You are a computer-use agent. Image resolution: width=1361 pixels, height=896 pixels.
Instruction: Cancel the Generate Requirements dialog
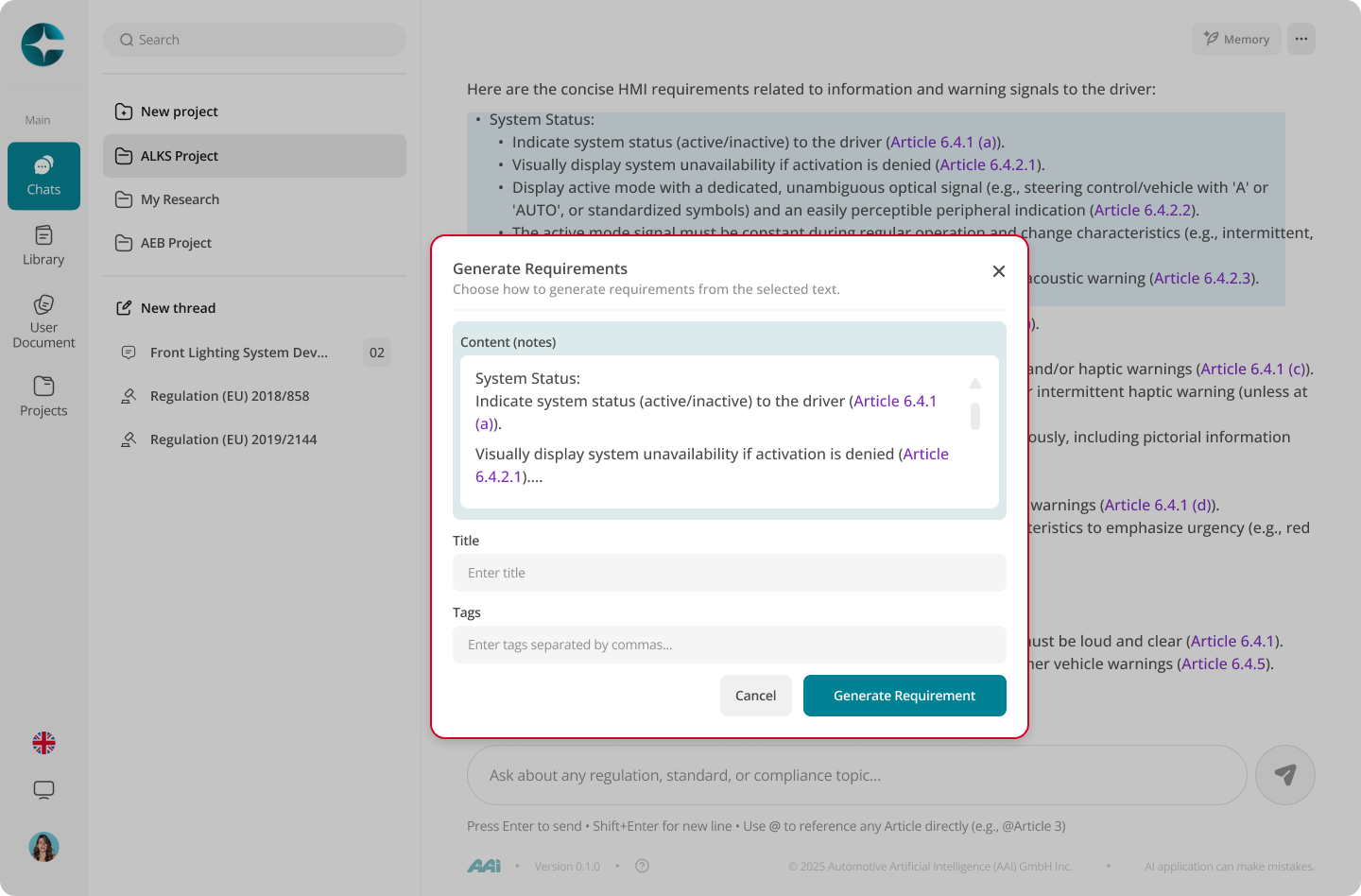pos(756,696)
